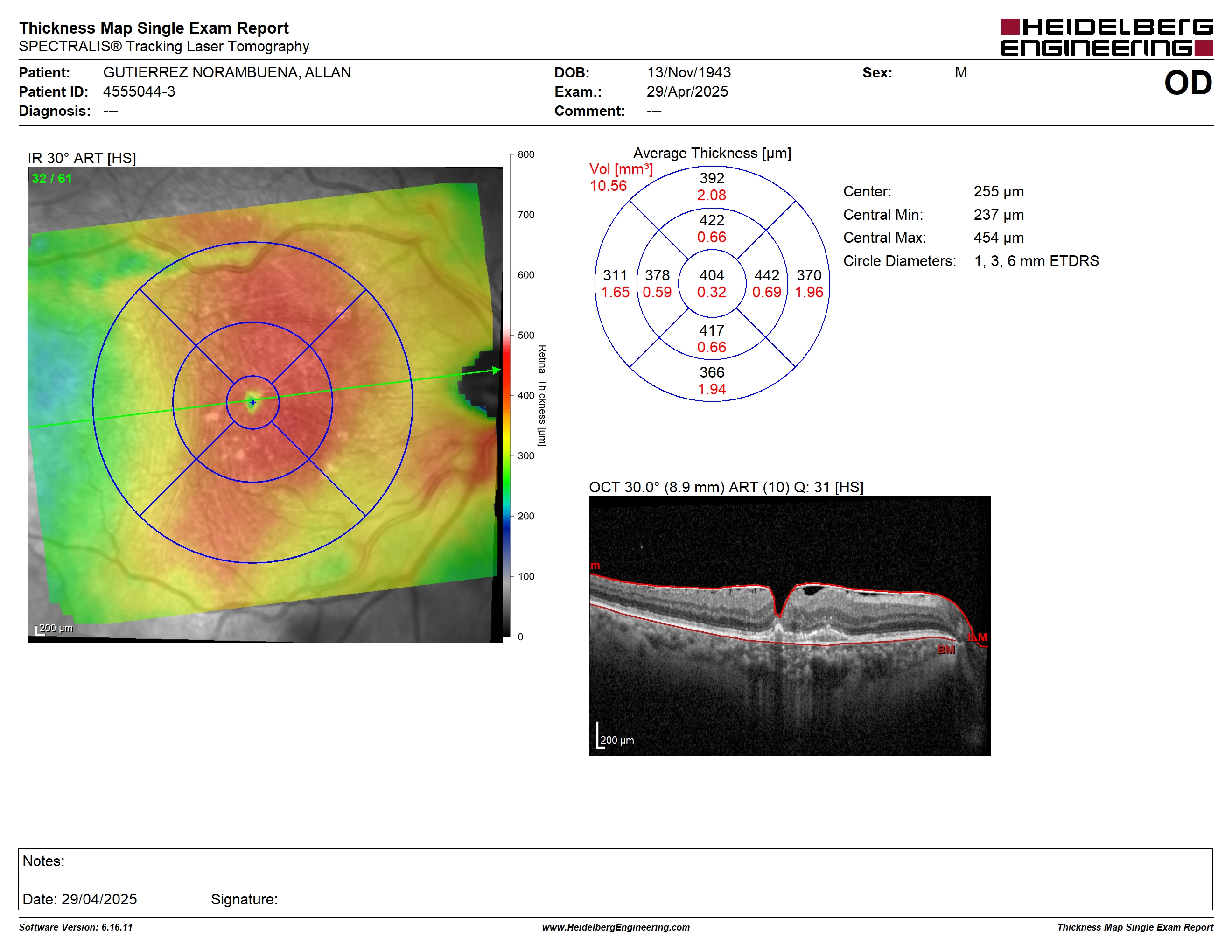The image size is (1232, 952).
Task: Click the BM layer label on B-scan
Action: tap(946, 650)
